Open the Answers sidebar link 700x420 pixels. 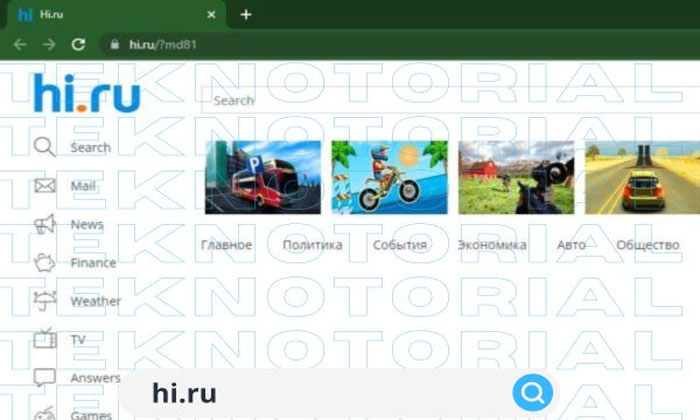pos(96,378)
